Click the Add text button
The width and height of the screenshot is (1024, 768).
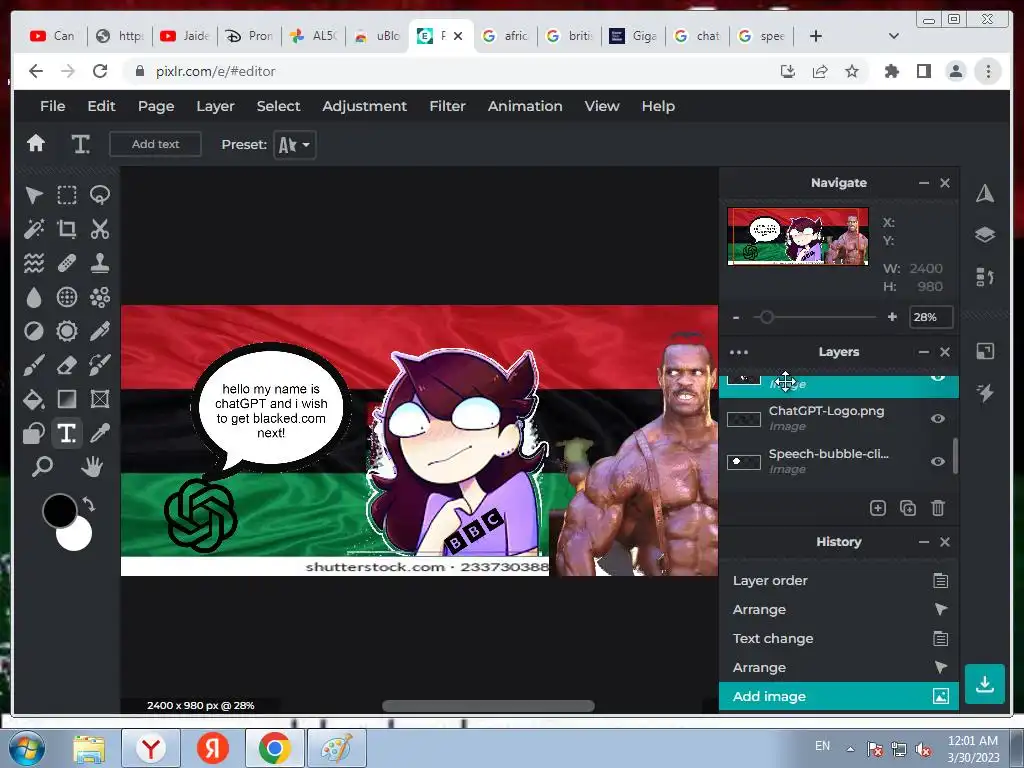pyautogui.click(x=155, y=144)
